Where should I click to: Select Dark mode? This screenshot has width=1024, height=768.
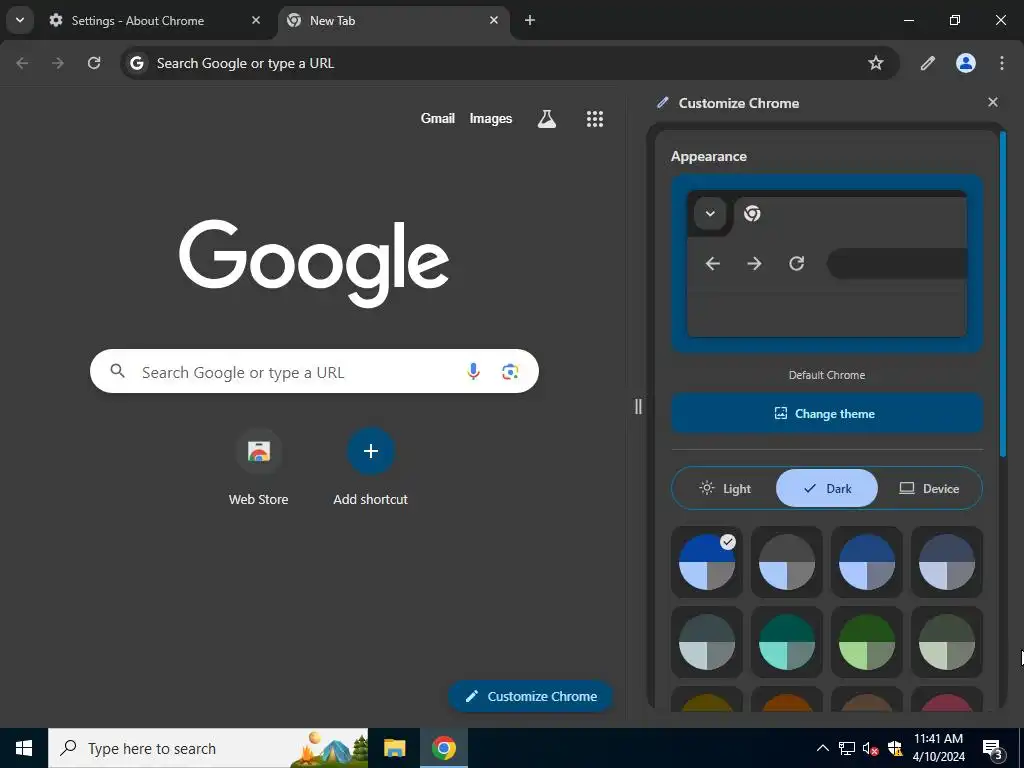(x=827, y=488)
